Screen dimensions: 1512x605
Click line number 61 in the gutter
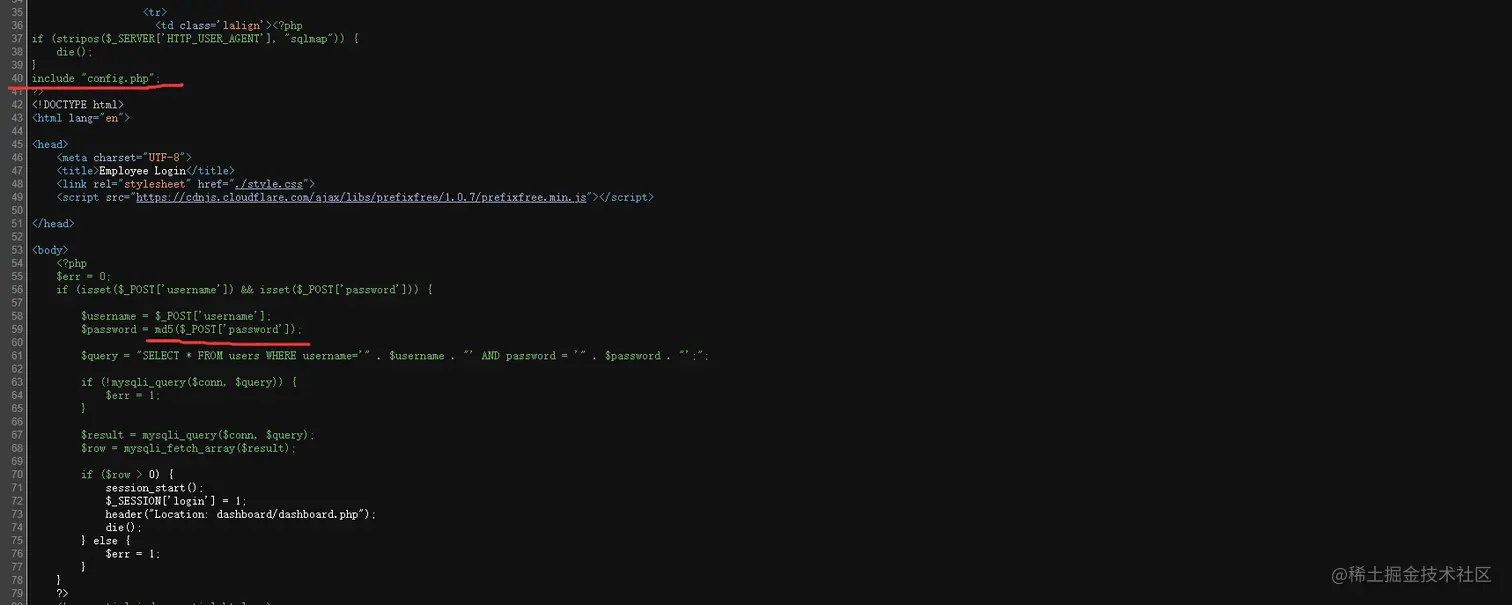(x=17, y=355)
